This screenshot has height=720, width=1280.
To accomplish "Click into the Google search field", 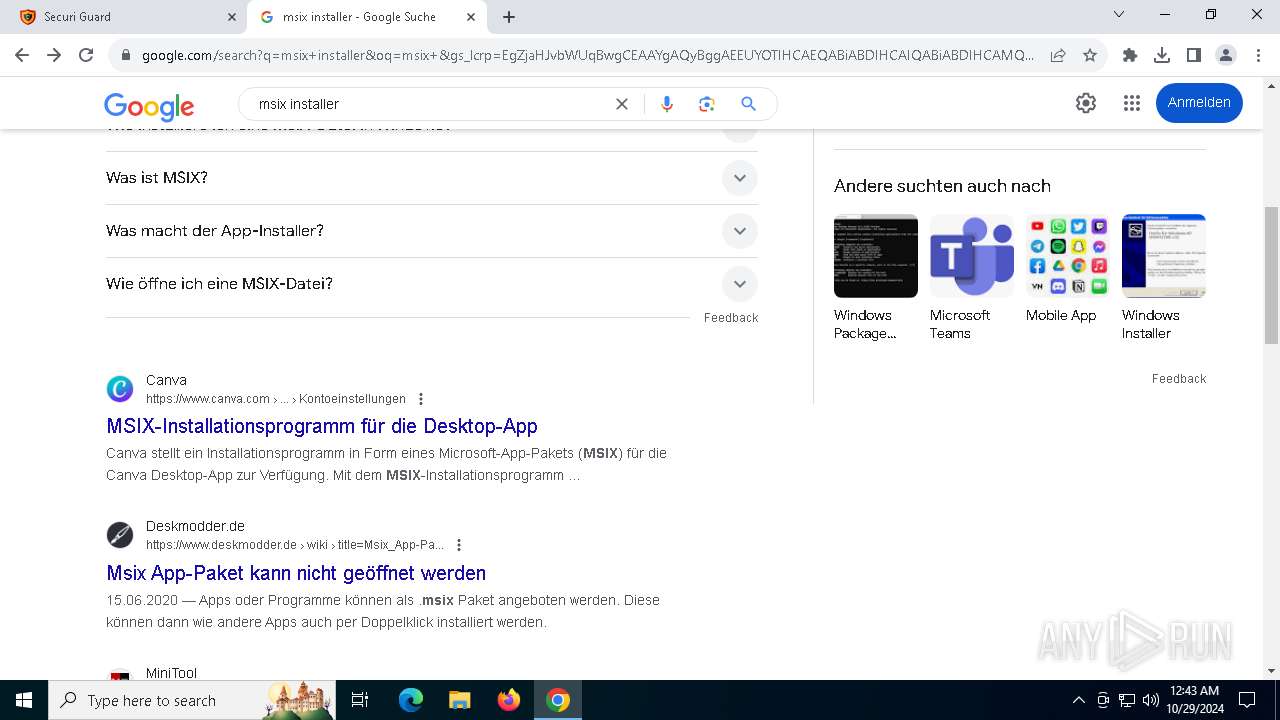I will point(430,104).
